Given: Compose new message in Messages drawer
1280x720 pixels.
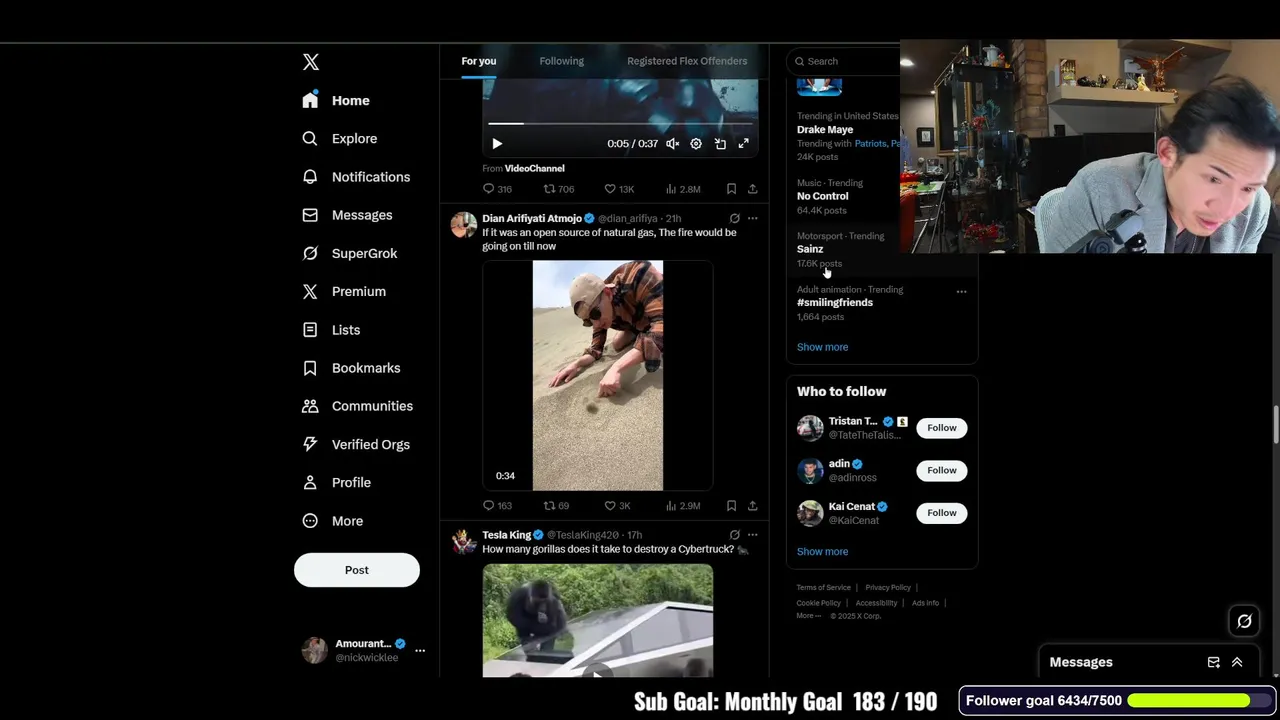Looking at the screenshot, I should pos(1213,662).
